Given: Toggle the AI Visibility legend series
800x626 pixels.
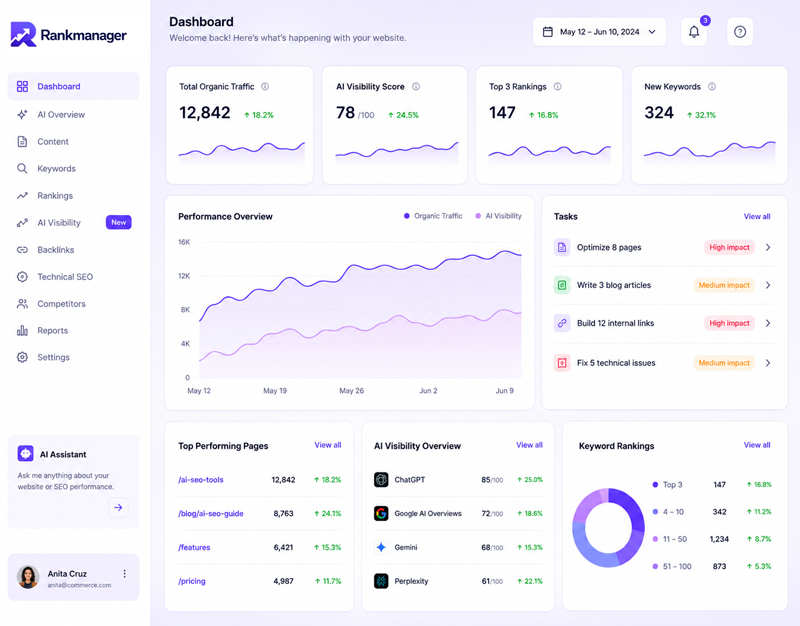Looking at the screenshot, I should (x=498, y=216).
